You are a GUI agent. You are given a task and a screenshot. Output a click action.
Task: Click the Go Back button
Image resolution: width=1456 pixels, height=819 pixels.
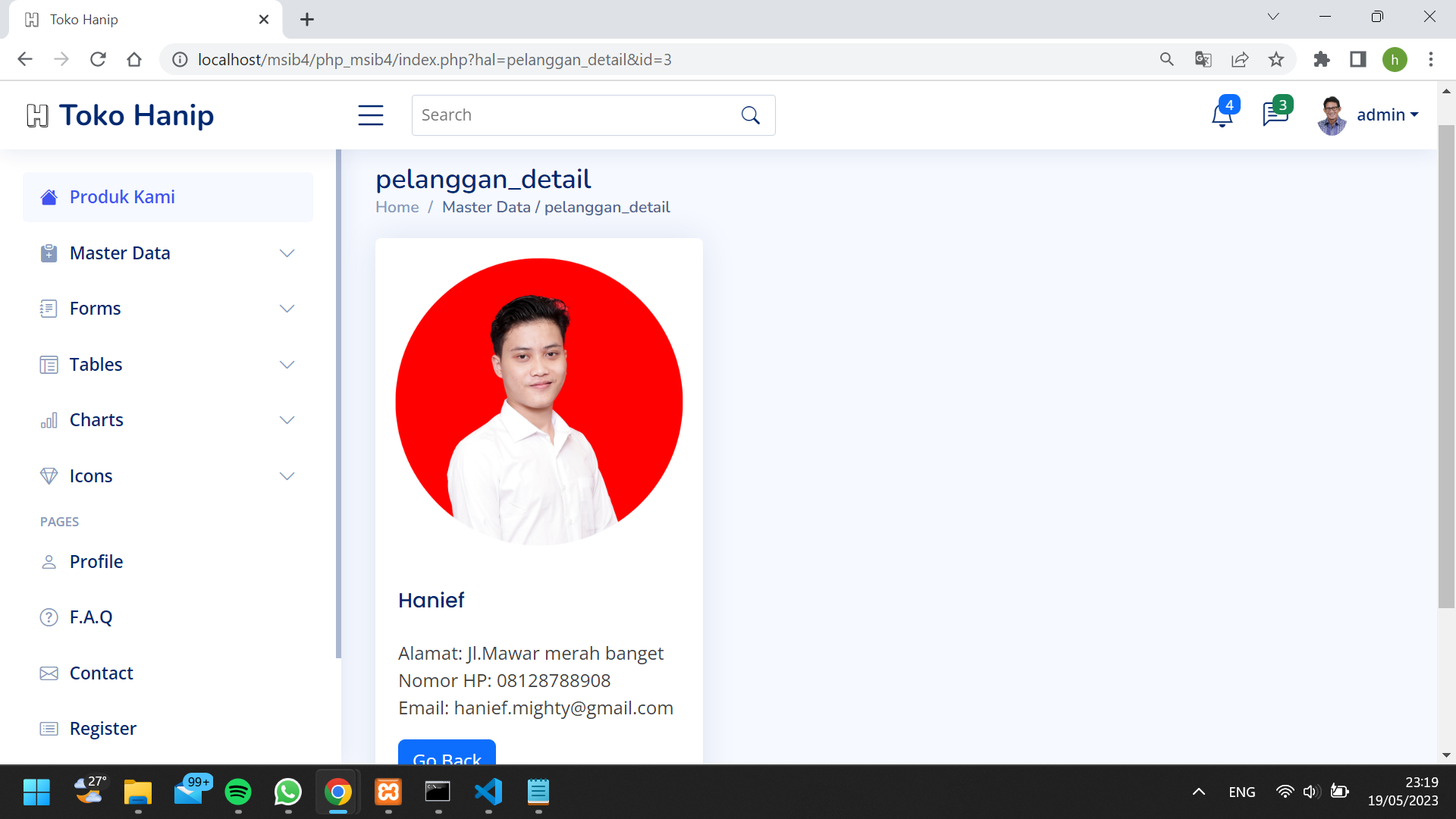(447, 754)
